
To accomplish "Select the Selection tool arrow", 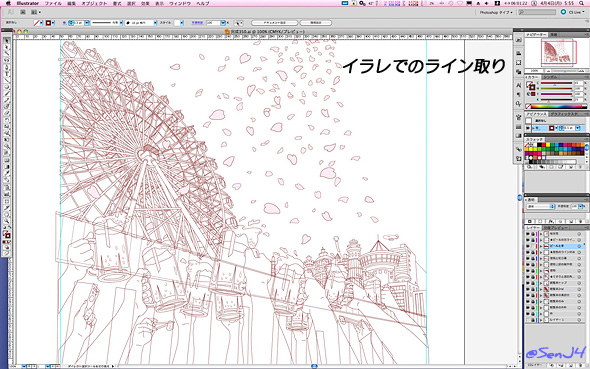I will point(6,41).
